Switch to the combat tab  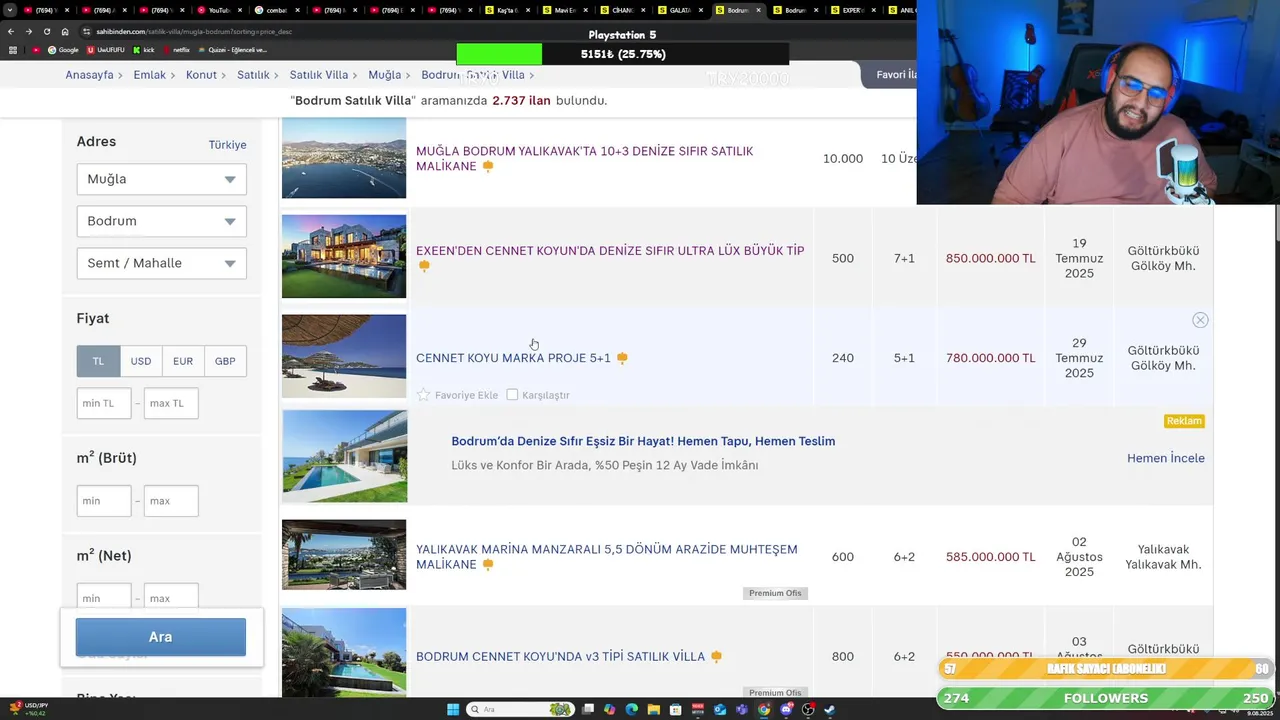[x=277, y=10]
